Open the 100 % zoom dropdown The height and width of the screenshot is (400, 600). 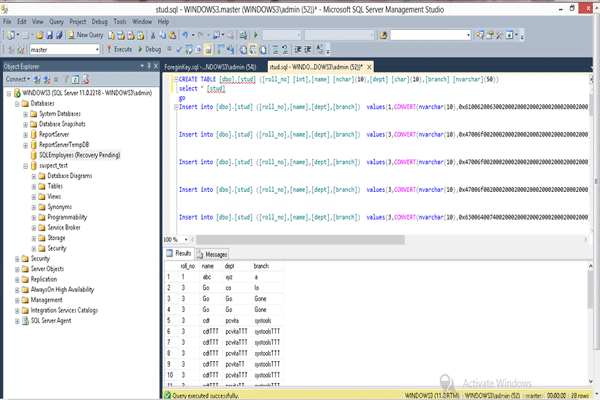[186, 240]
